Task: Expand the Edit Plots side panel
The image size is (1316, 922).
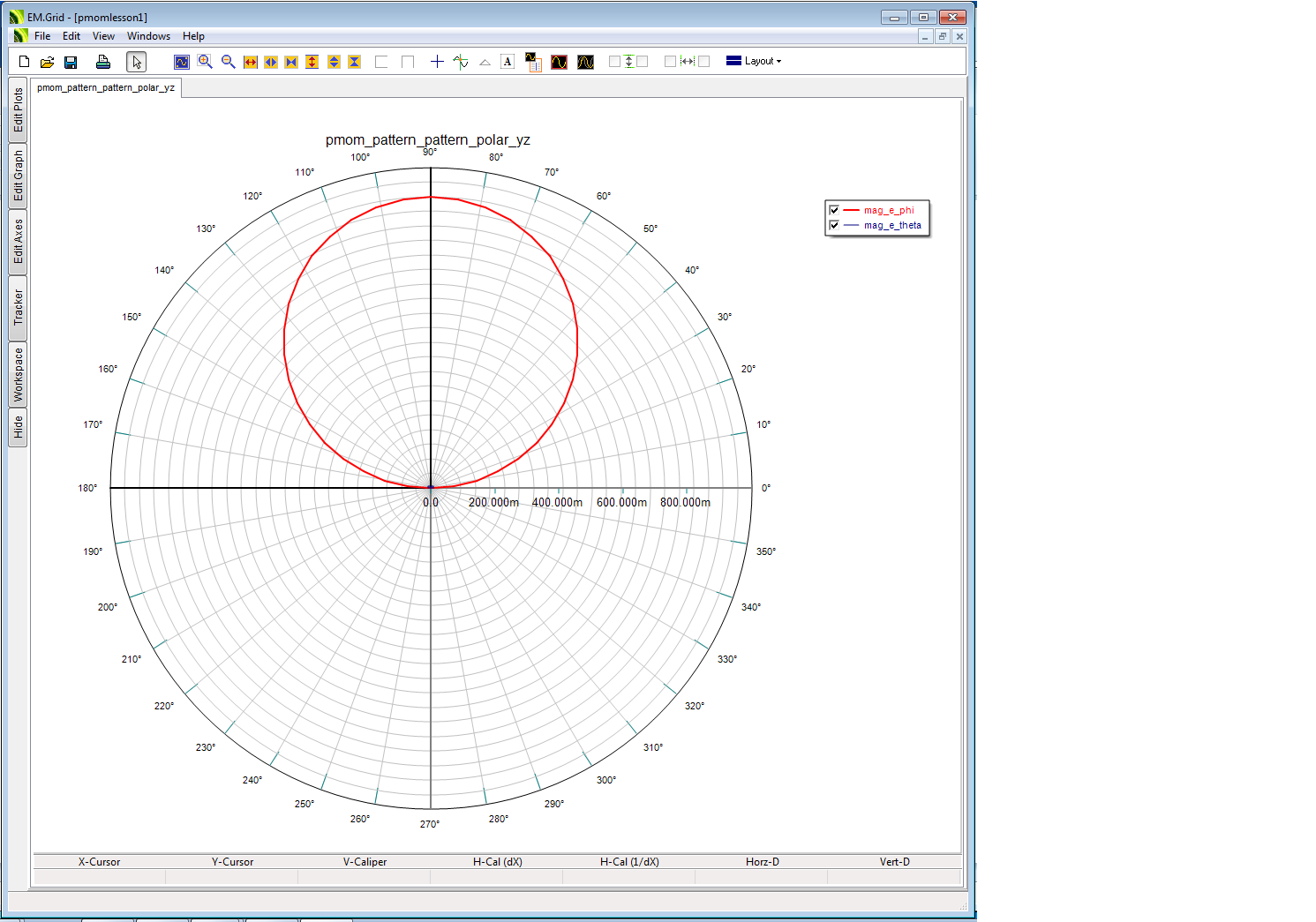Action: coord(18,110)
